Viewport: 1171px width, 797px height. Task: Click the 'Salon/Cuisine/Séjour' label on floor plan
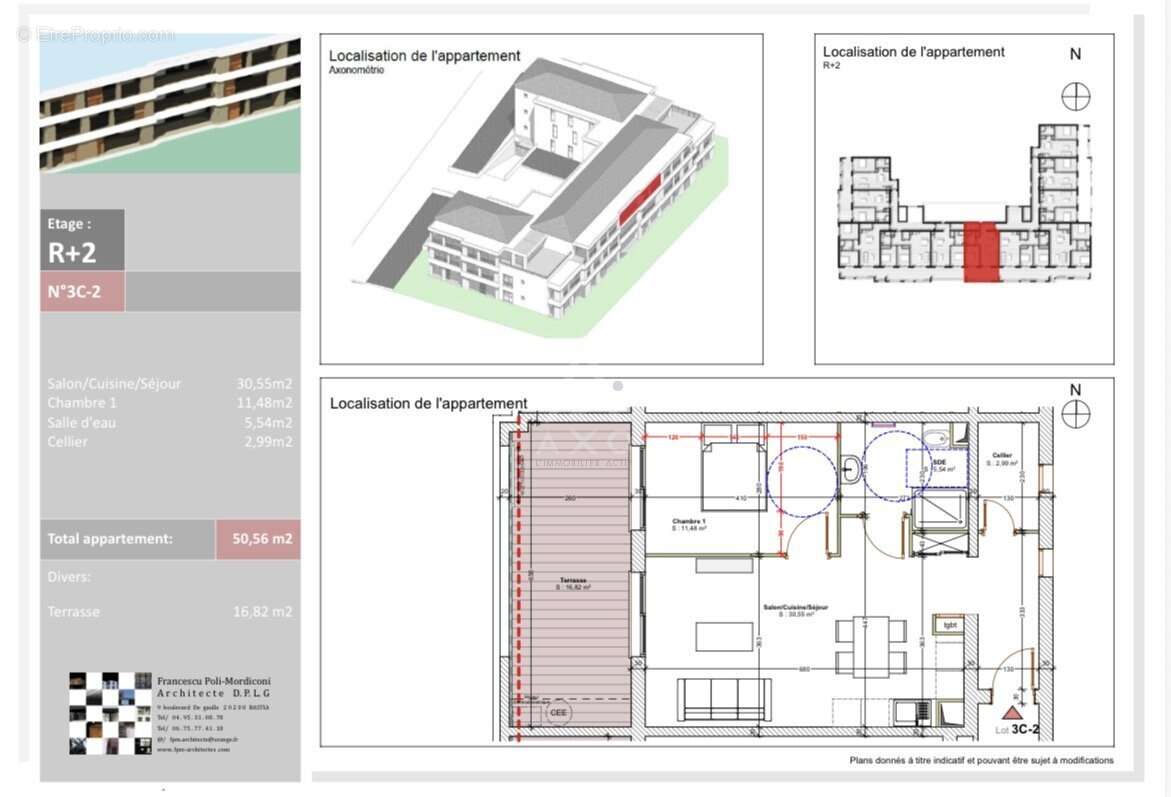(795, 607)
